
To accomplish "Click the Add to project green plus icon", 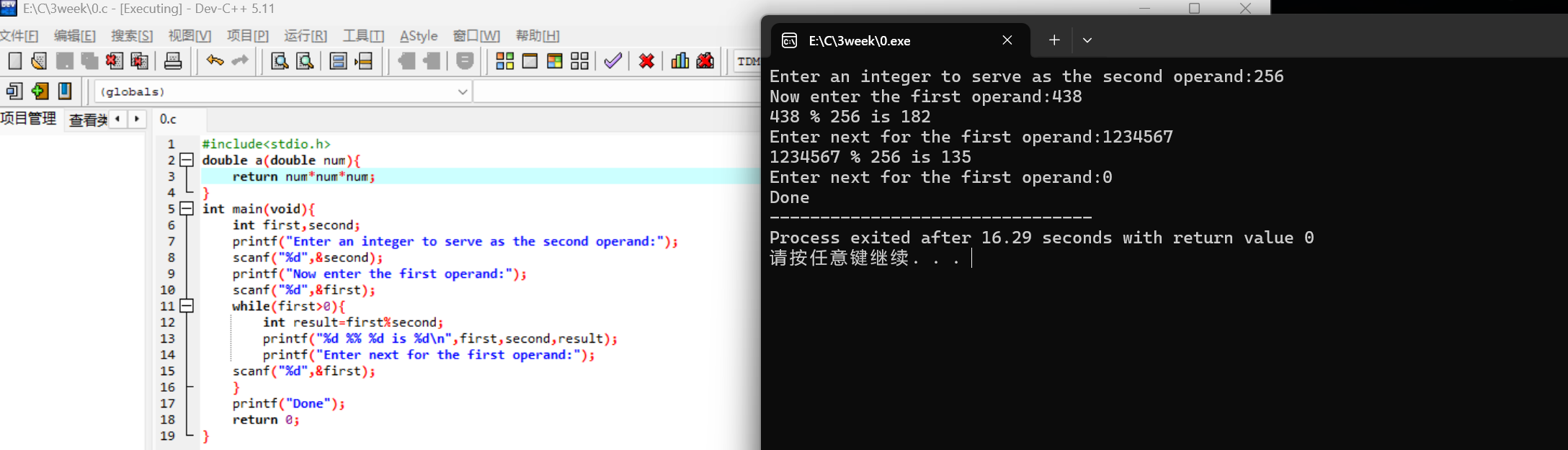I will (x=40, y=91).
